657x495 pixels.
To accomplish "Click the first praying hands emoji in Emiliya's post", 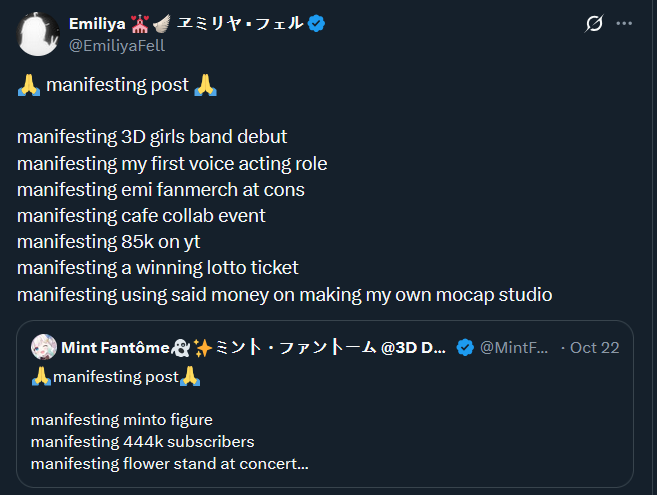I will coord(29,85).
